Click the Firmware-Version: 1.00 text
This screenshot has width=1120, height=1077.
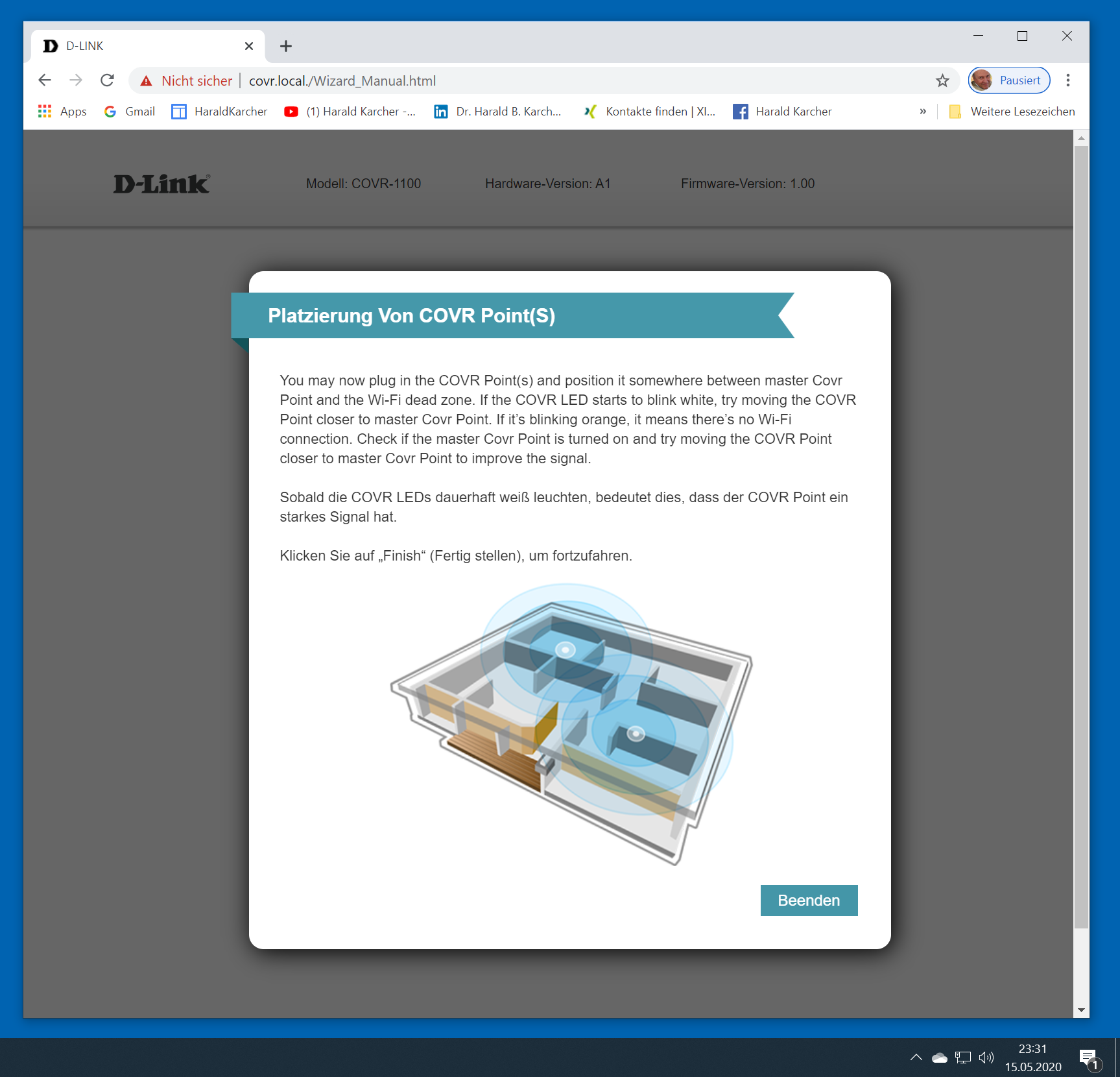tap(748, 184)
